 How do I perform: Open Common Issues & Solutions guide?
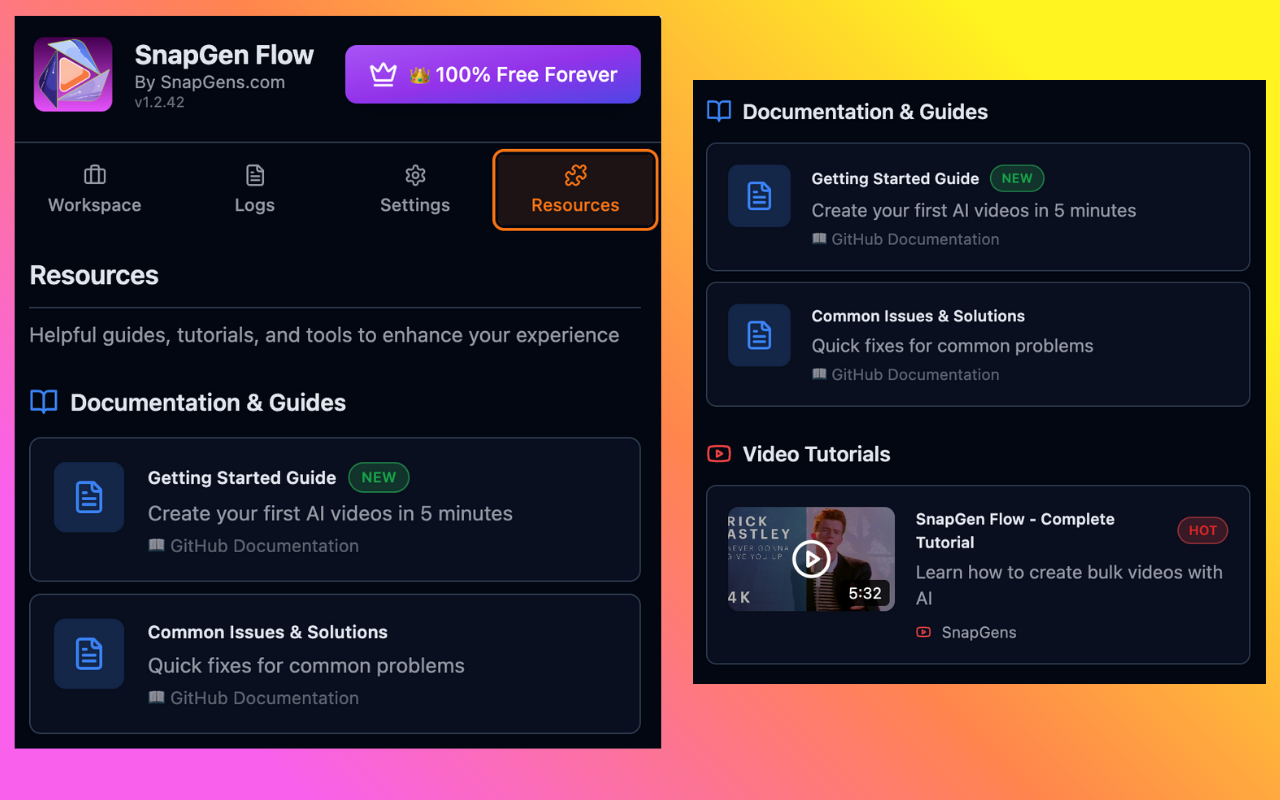pyautogui.click(x=334, y=664)
